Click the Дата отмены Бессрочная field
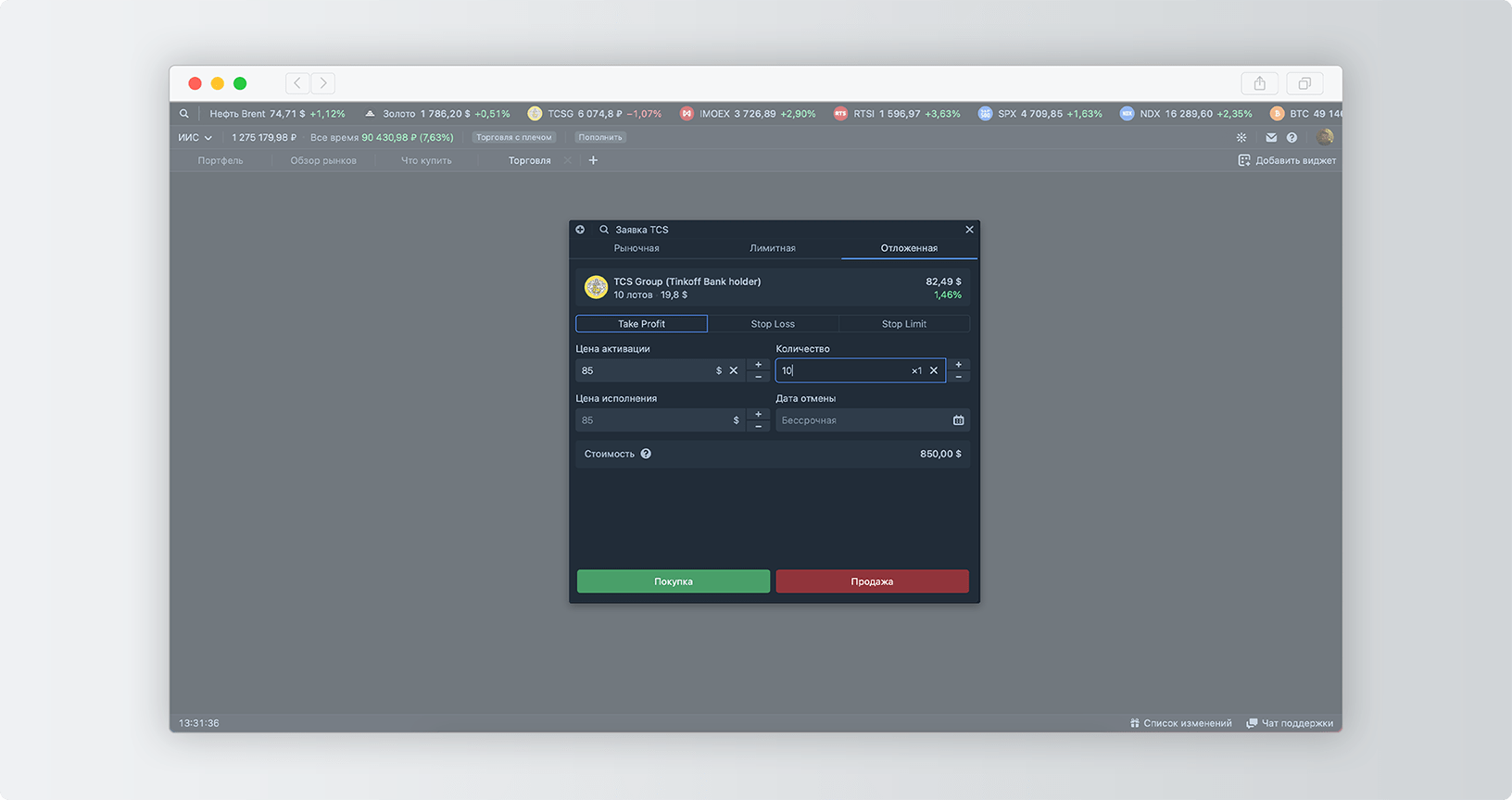Screen dimensions: 1512x800 tap(873, 420)
